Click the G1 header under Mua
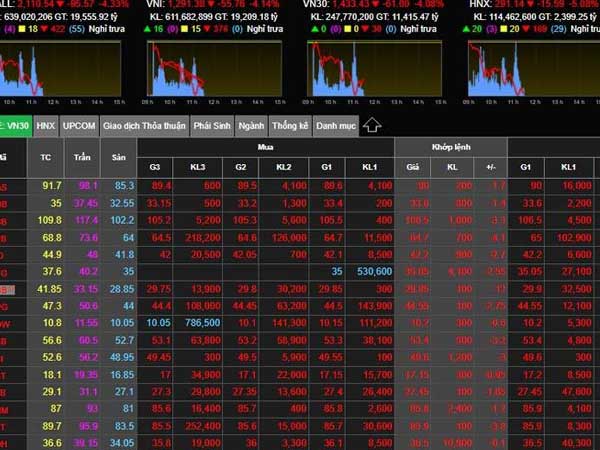The height and width of the screenshot is (450, 600). pos(326,168)
